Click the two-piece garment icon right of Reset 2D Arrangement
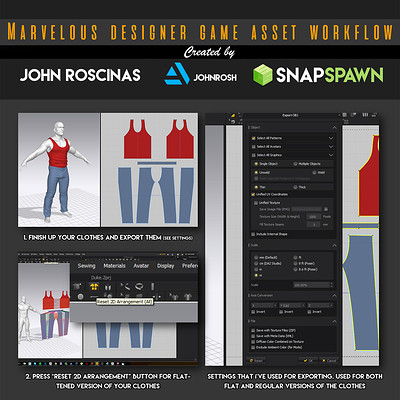 coord(107,287)
